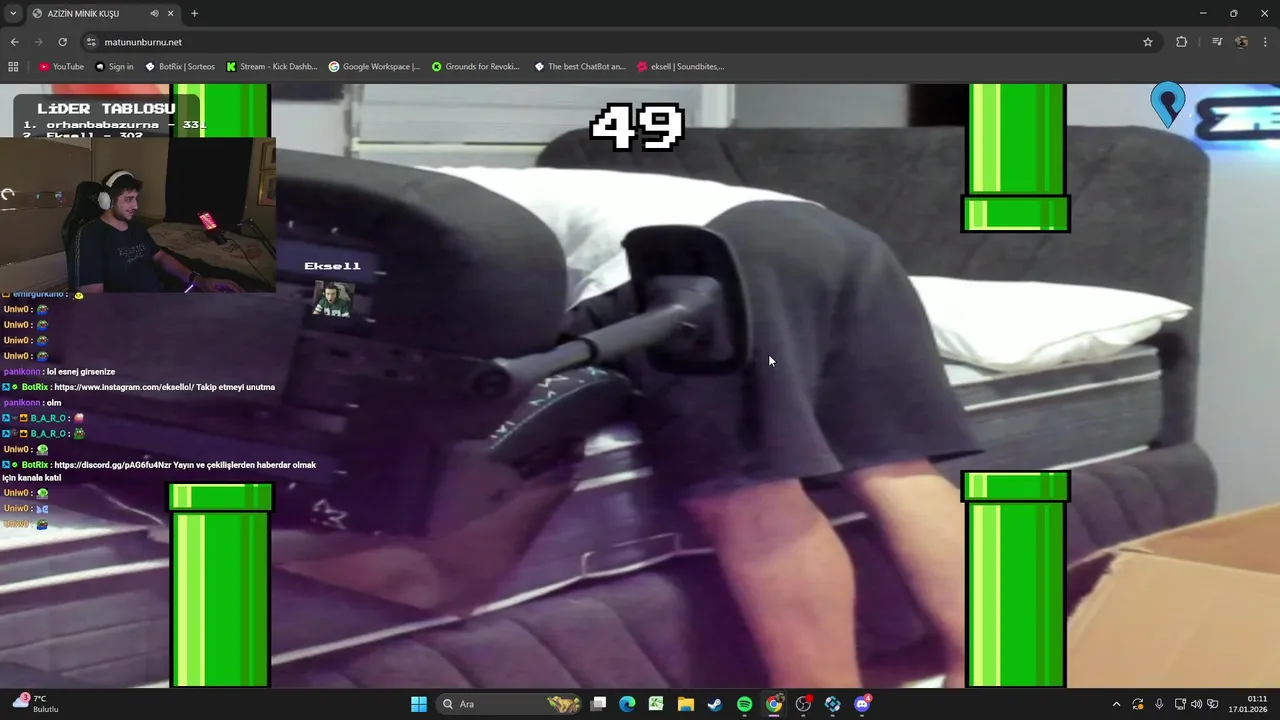Open the Chrome profile avatar
This screenshot has height=720, width=1280.
tap(1241, 42)
